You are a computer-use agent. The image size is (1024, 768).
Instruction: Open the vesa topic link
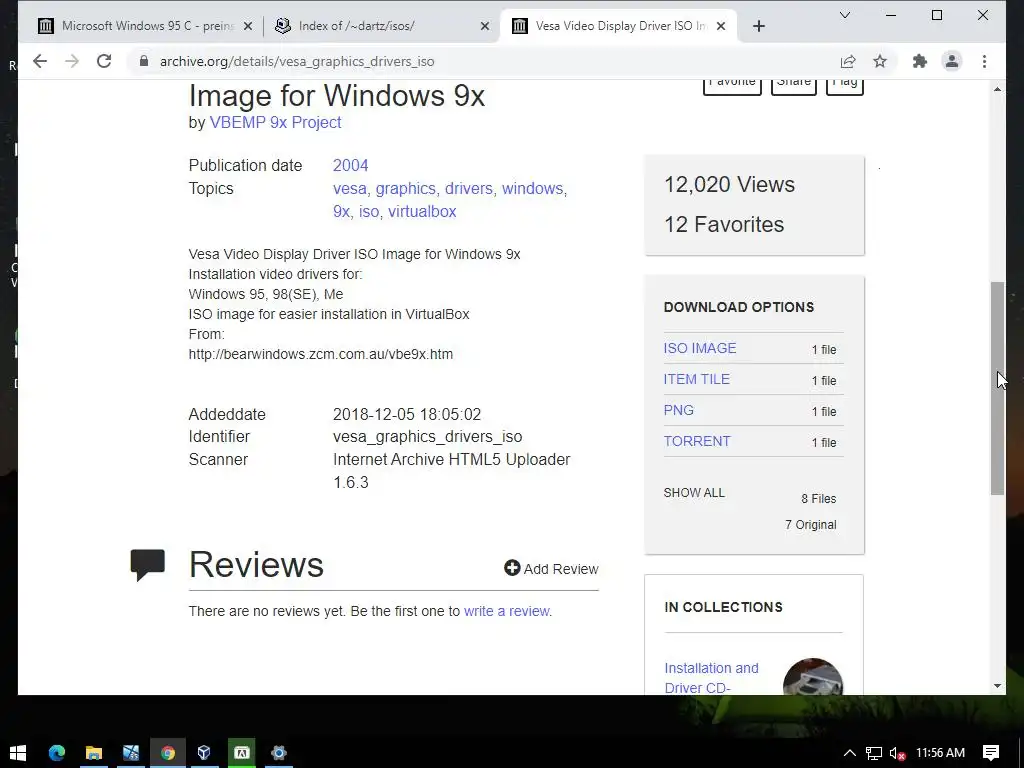coord(349,188)
